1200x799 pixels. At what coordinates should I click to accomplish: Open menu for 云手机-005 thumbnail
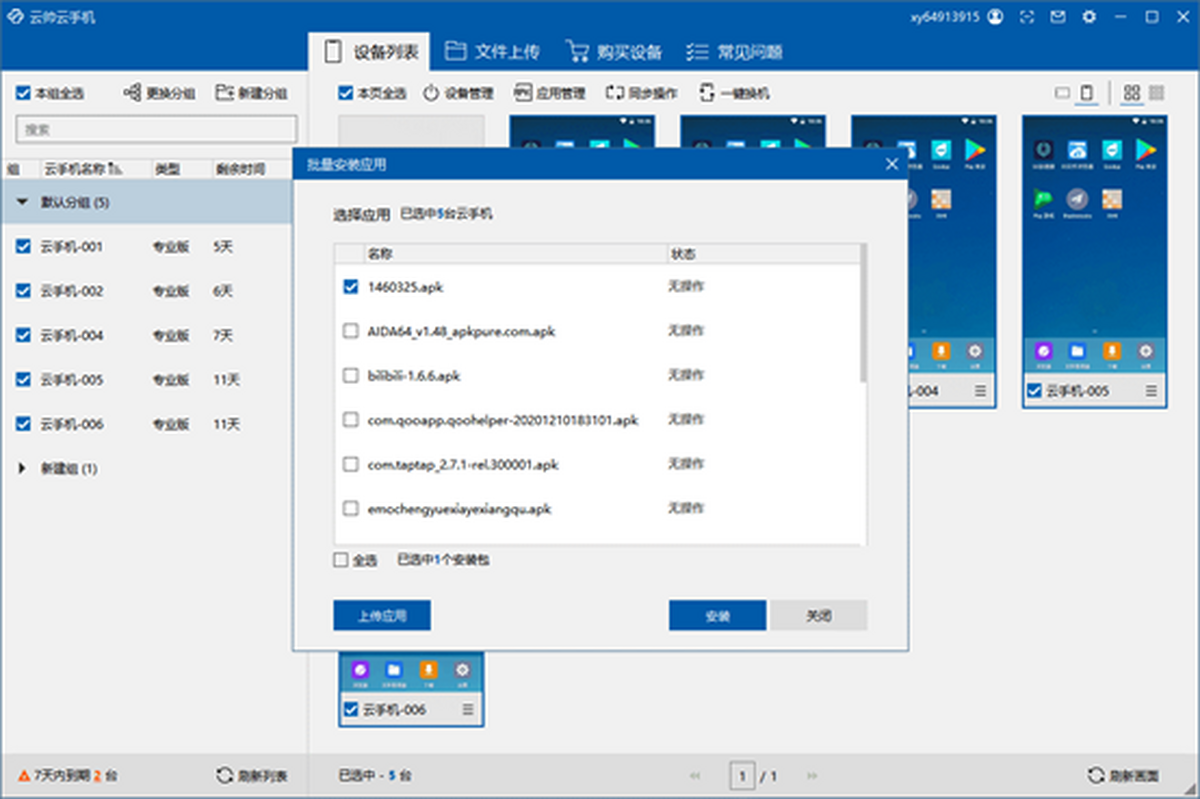pos(1151,391)
